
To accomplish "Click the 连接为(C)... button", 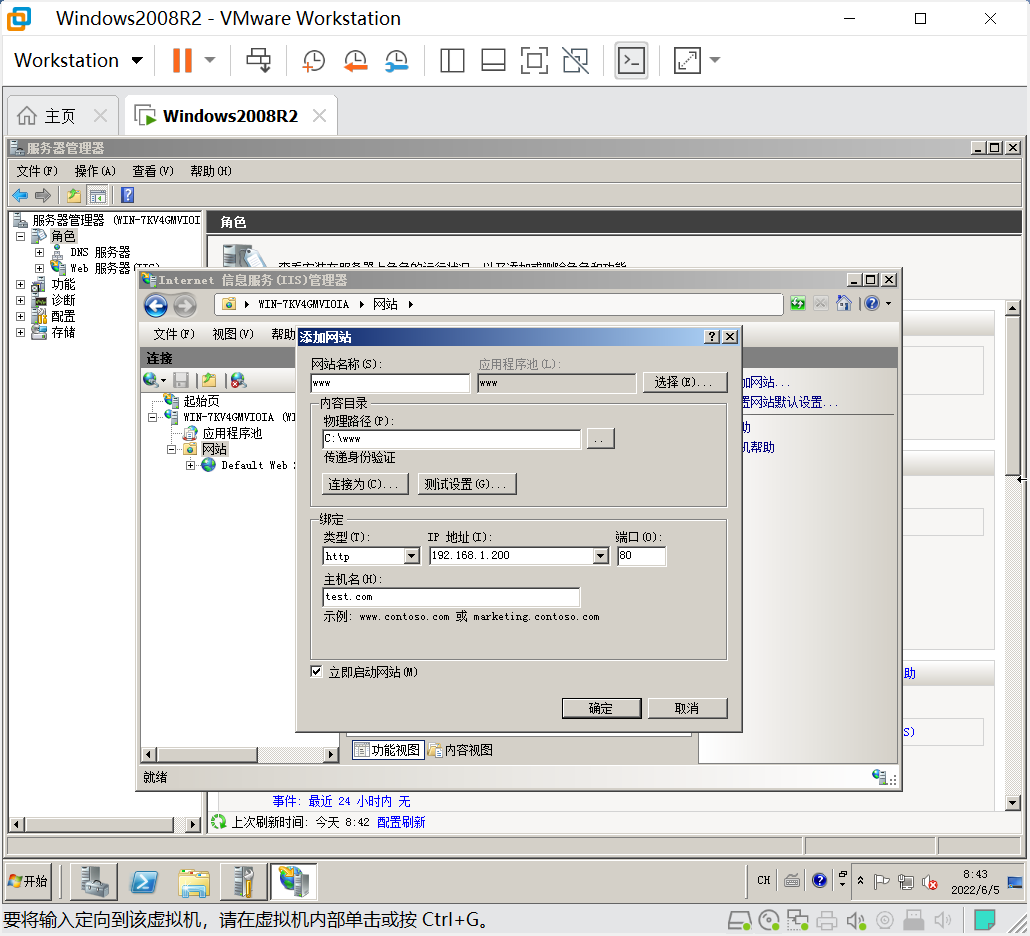I will (x=365, y=484).
